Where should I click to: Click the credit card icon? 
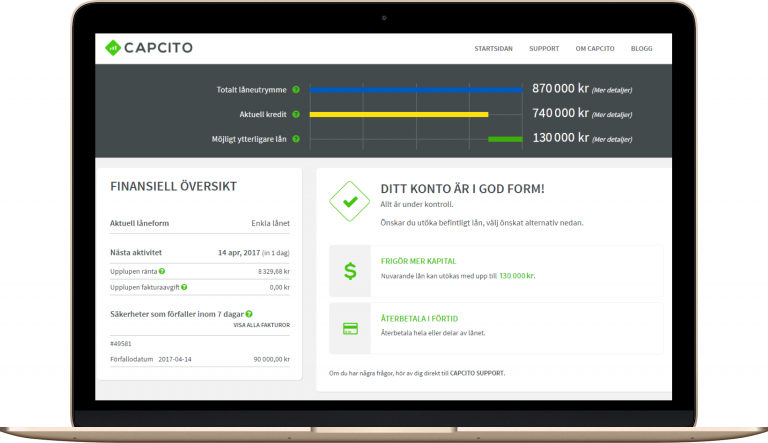click(350, 328)
